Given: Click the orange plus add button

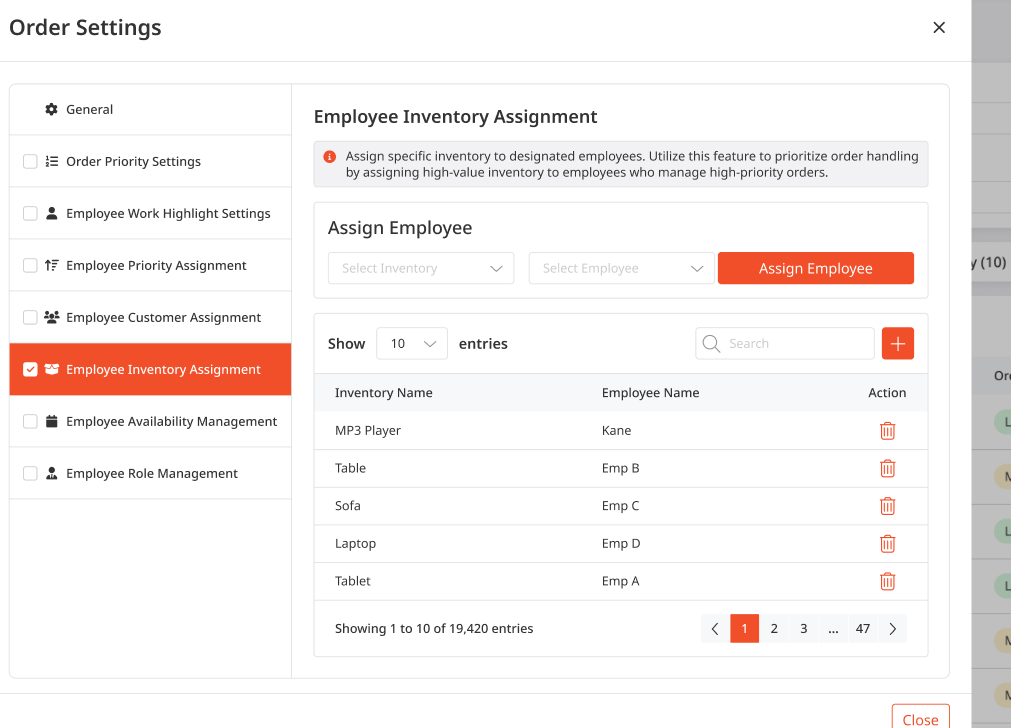Looking at the screenshot, I should tap(897, 344).
